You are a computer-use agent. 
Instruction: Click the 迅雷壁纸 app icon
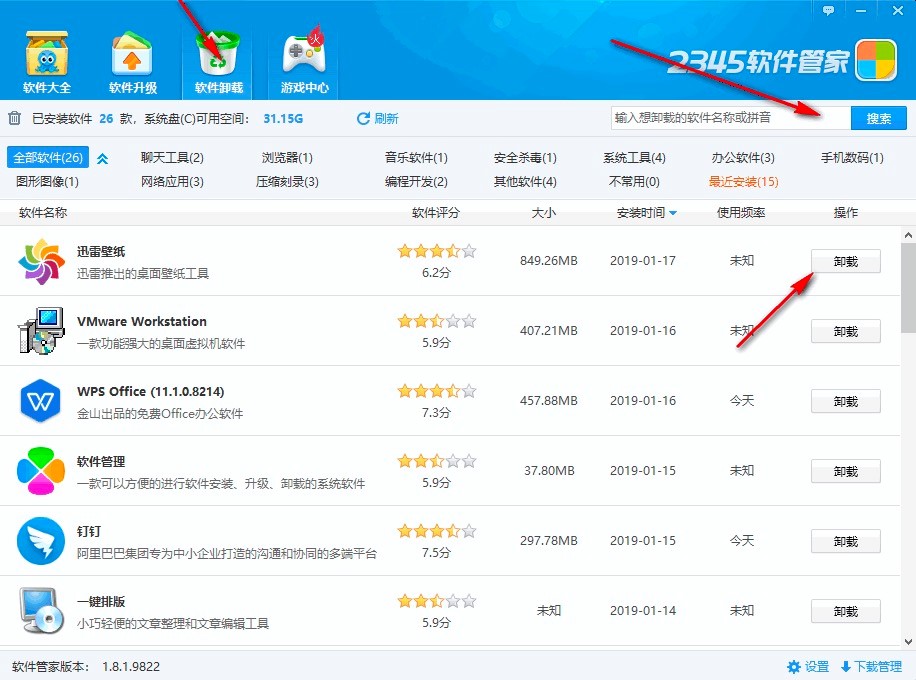41,262
